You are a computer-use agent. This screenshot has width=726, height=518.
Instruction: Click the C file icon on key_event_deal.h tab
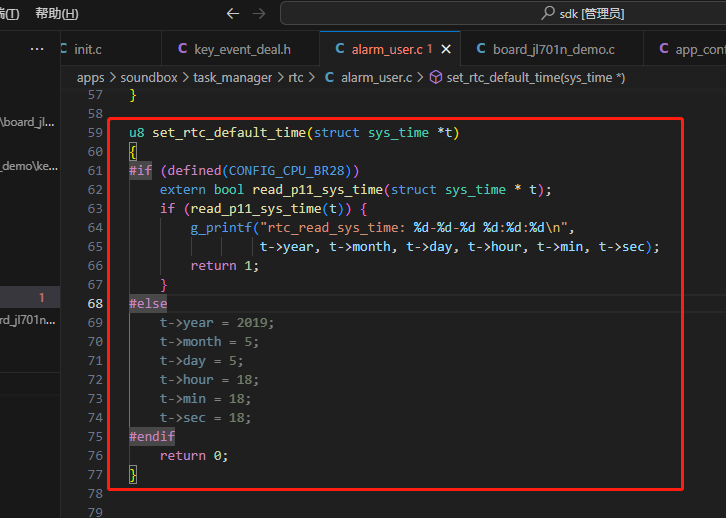point(183,49)
